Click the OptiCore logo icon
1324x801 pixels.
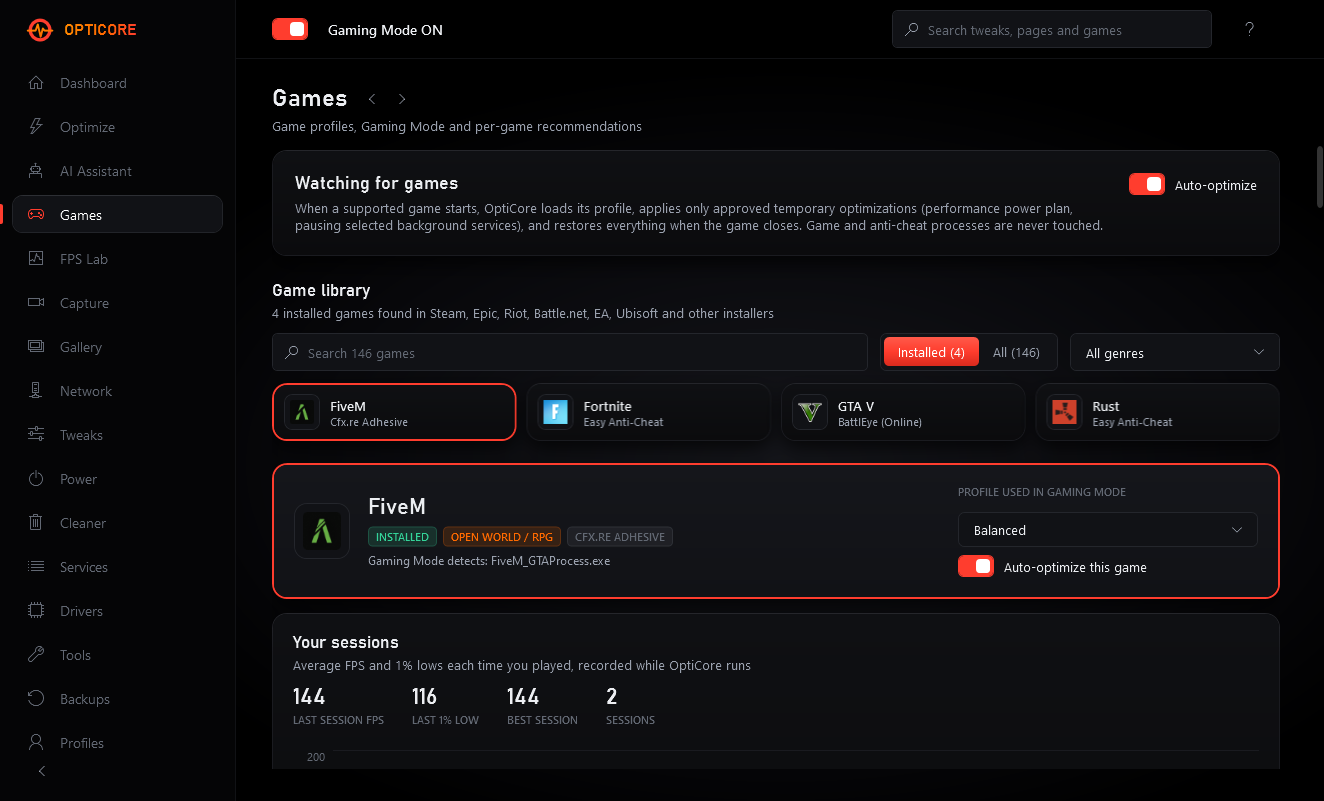click(x=40, y=30)
